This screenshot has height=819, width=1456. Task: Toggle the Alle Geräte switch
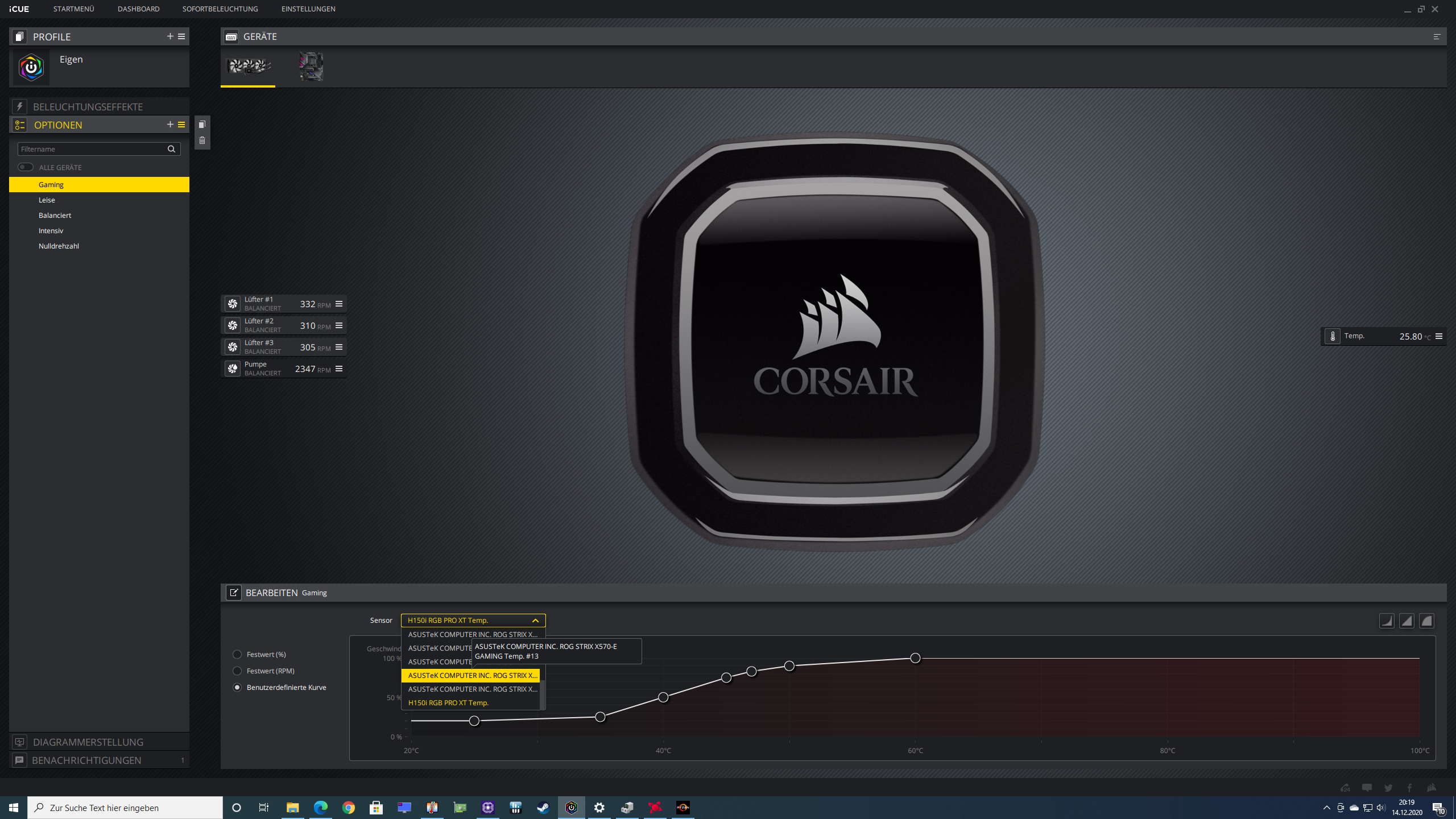click(x=26, y=167)
